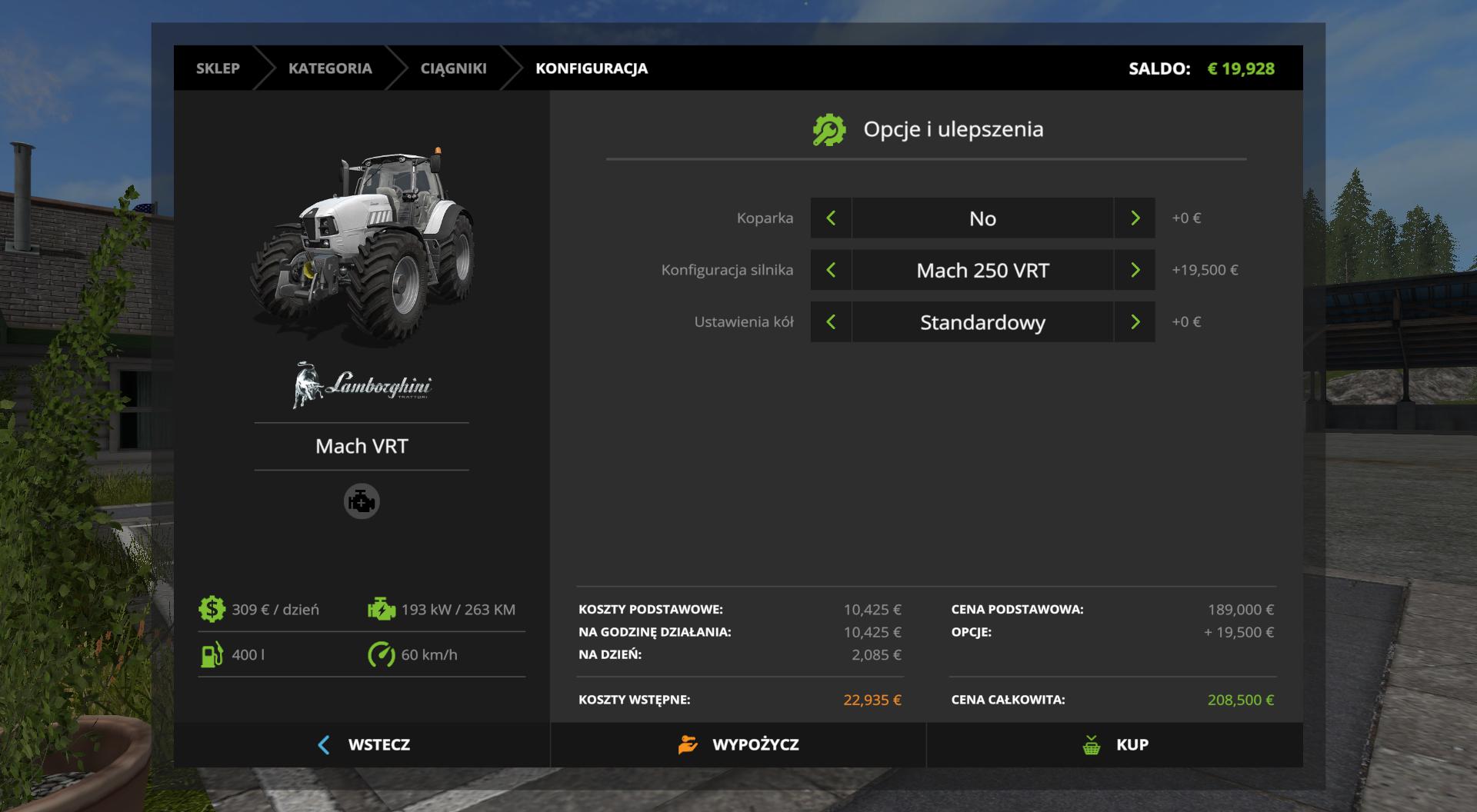The width and height of the screenshot is (1477, 812).
Task: Click the engine configuration icon below Mach VRT
Action: pos(362,501)
